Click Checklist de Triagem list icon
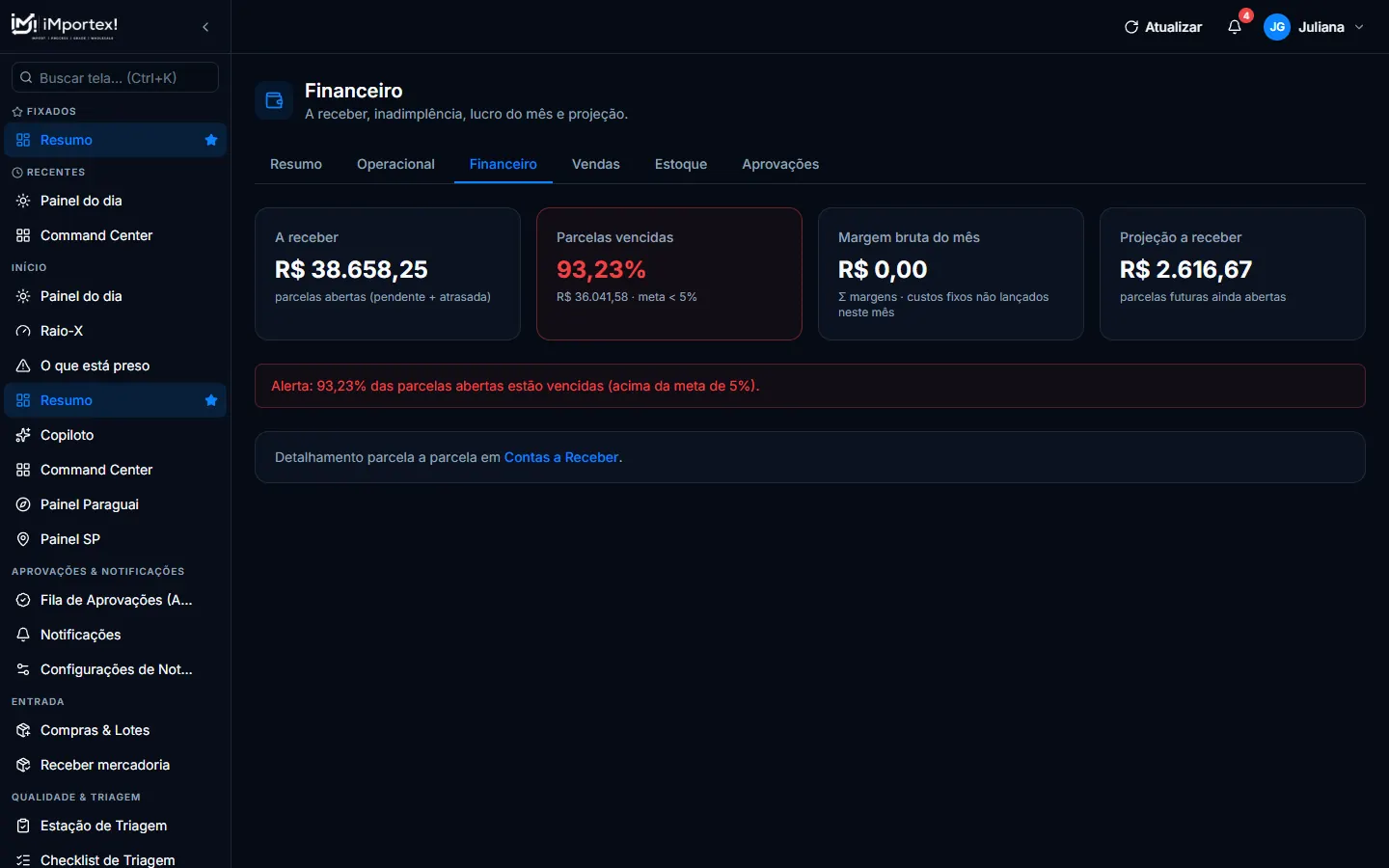Viewport: 1389px width, 868px height. pyautogui.click(x=23, y=860)
